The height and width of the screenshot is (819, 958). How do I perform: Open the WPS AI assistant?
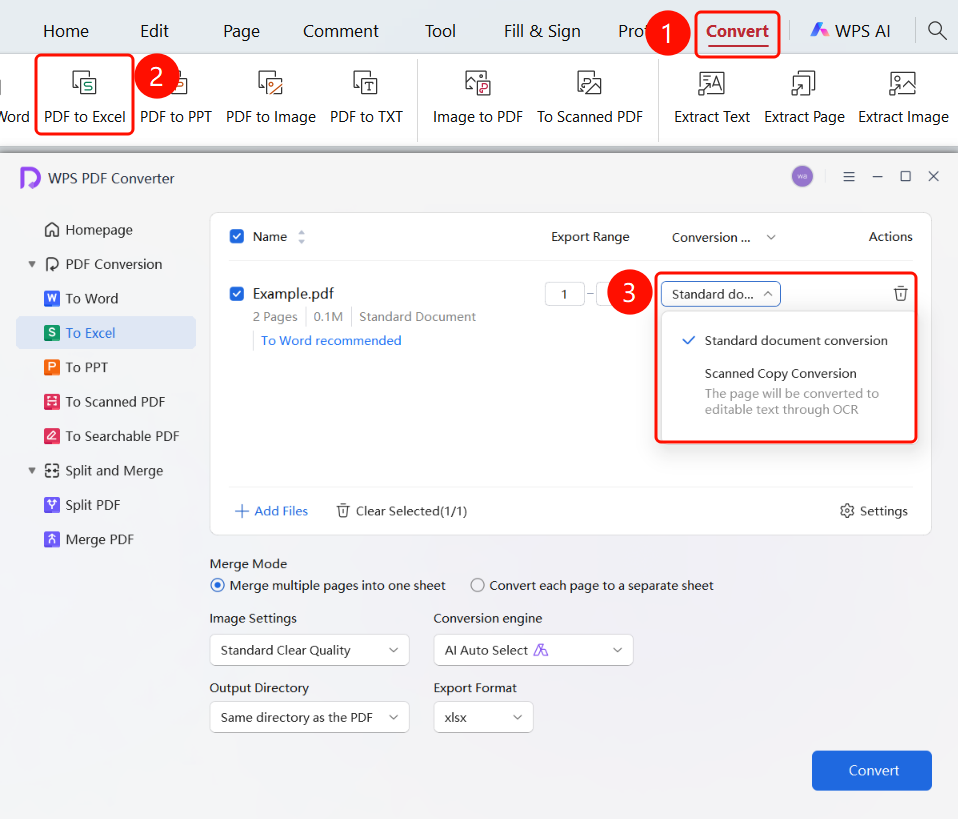click(850, 31)
